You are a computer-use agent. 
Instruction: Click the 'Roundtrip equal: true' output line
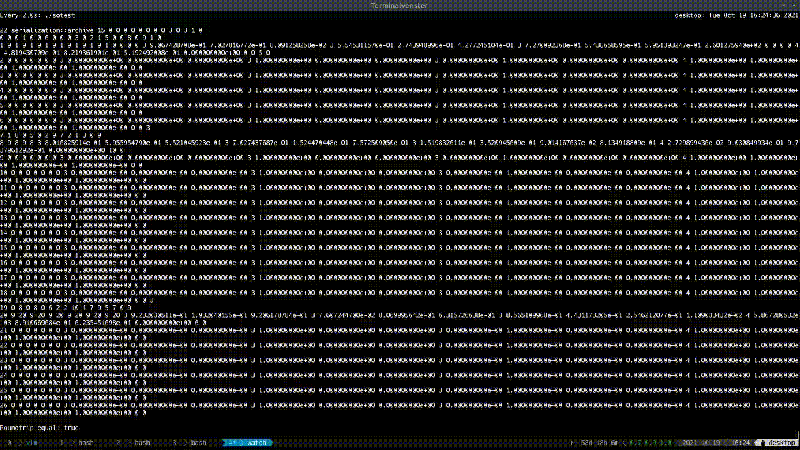pos(39,428)
